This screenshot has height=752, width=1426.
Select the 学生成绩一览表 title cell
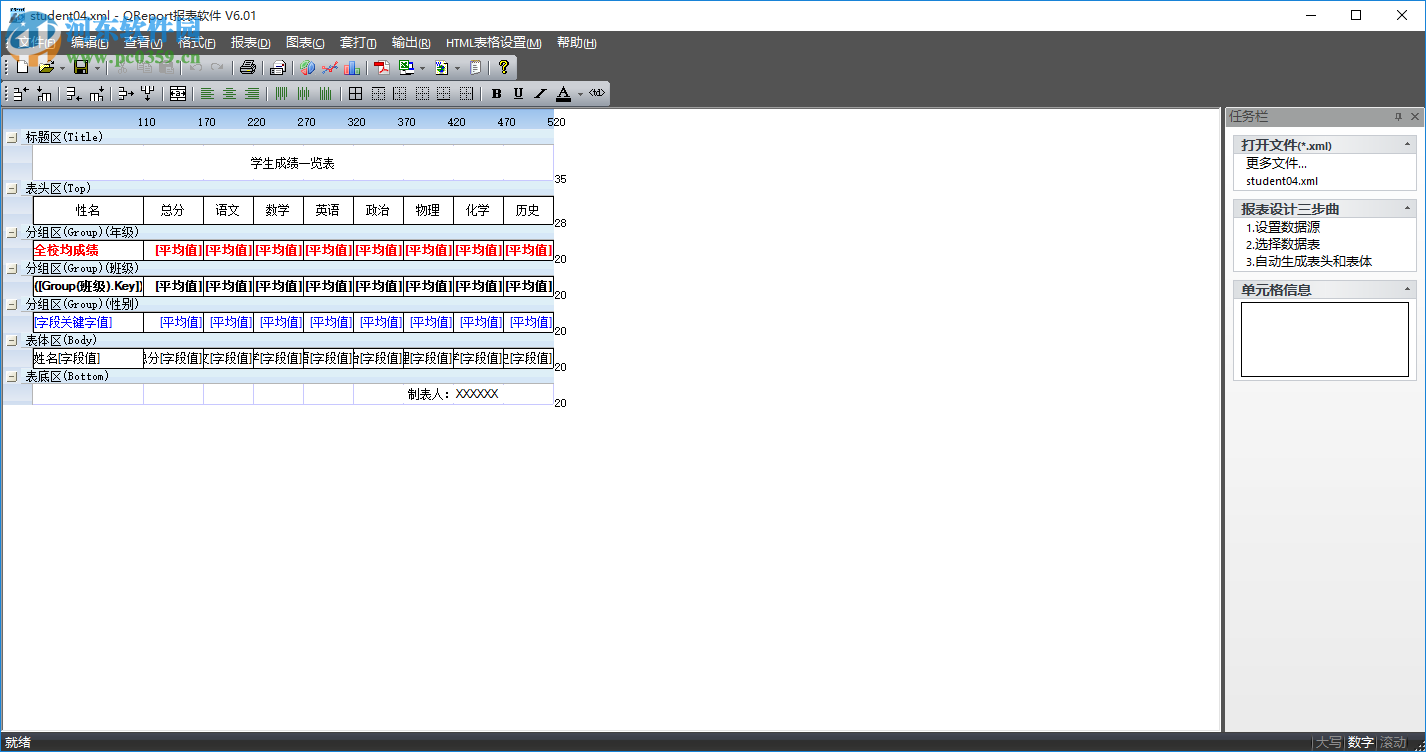click(x=293, y=163)
